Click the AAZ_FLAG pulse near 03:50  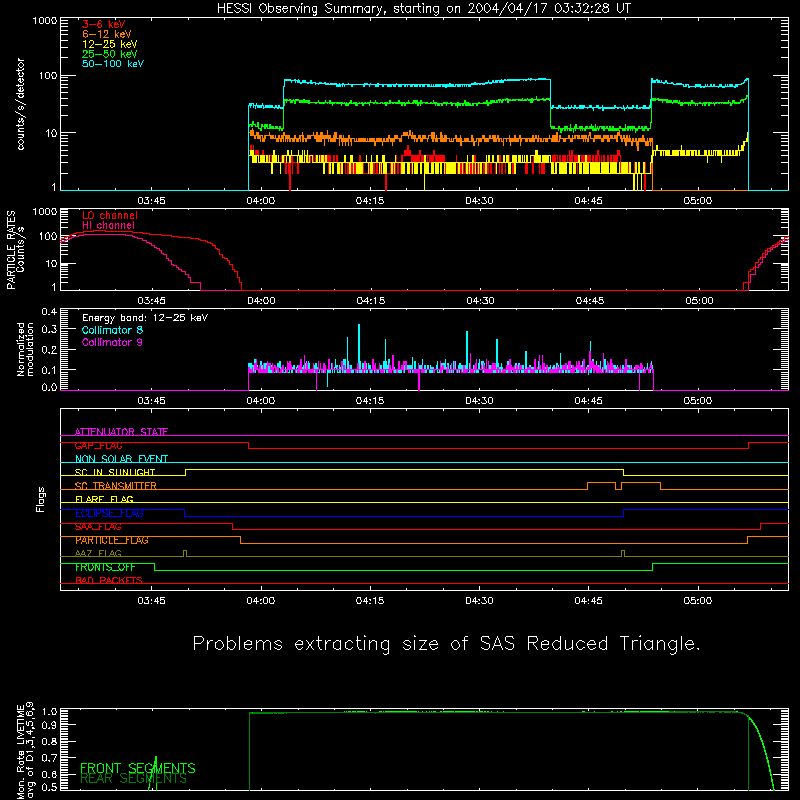(x=185, y=553)
